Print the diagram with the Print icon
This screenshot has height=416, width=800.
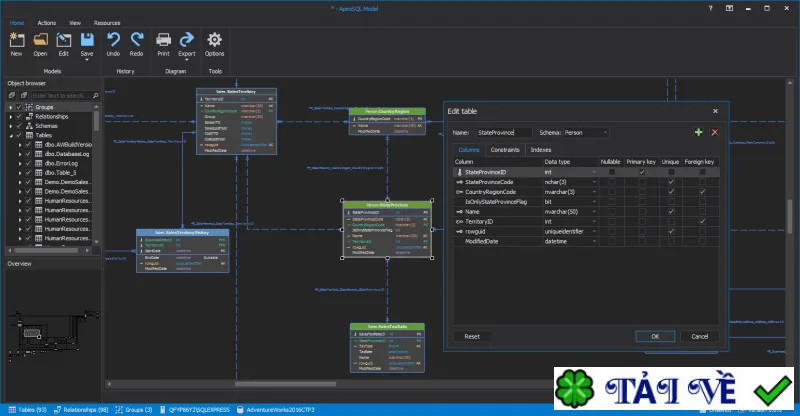[x=163, y=40]
